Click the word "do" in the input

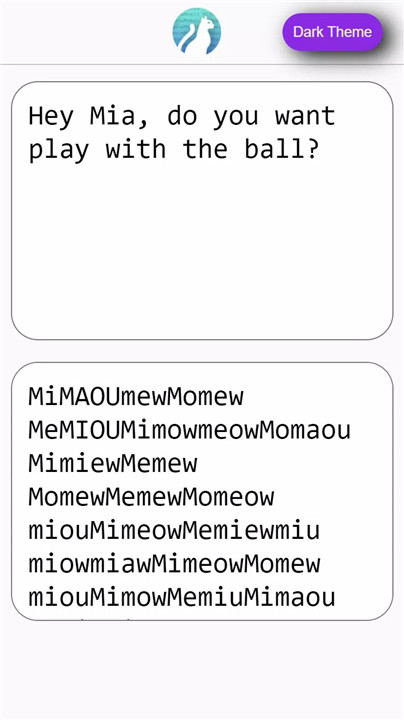click(x=182, y=116)
